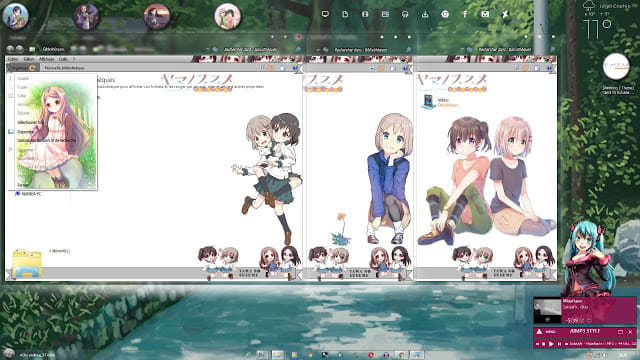Open the Facebook shortcut icon
640x360 pixels.
pos(465,14)
